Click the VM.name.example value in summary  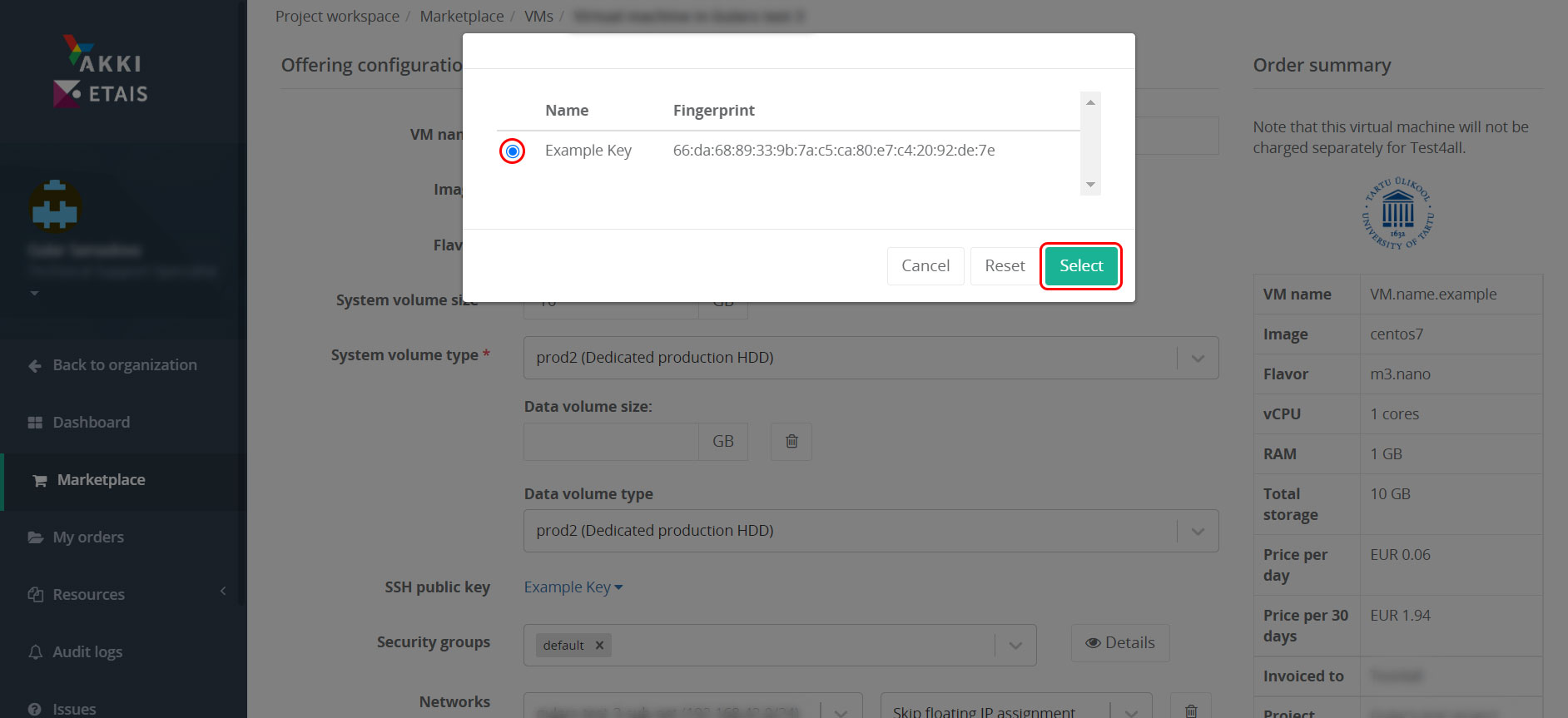pos(1433,295)
